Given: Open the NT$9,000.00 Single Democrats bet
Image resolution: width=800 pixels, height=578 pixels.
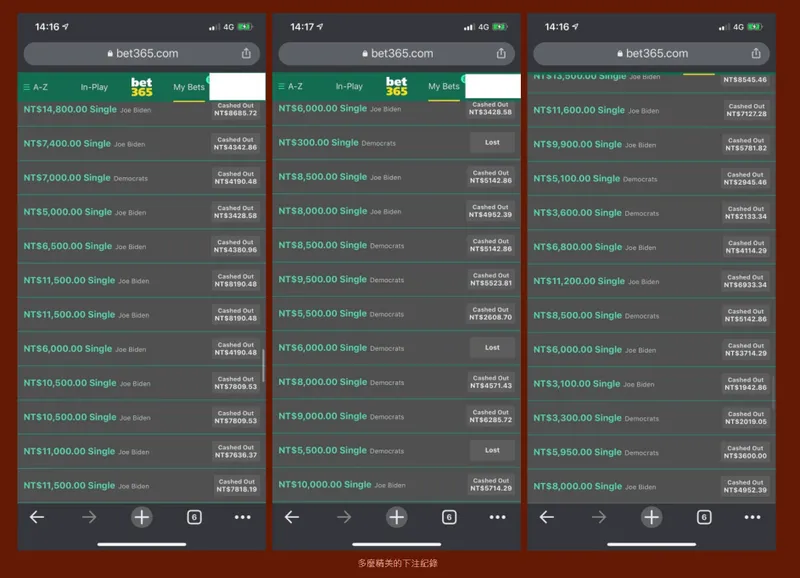Looking at the screenshot, I should [396, 416].
